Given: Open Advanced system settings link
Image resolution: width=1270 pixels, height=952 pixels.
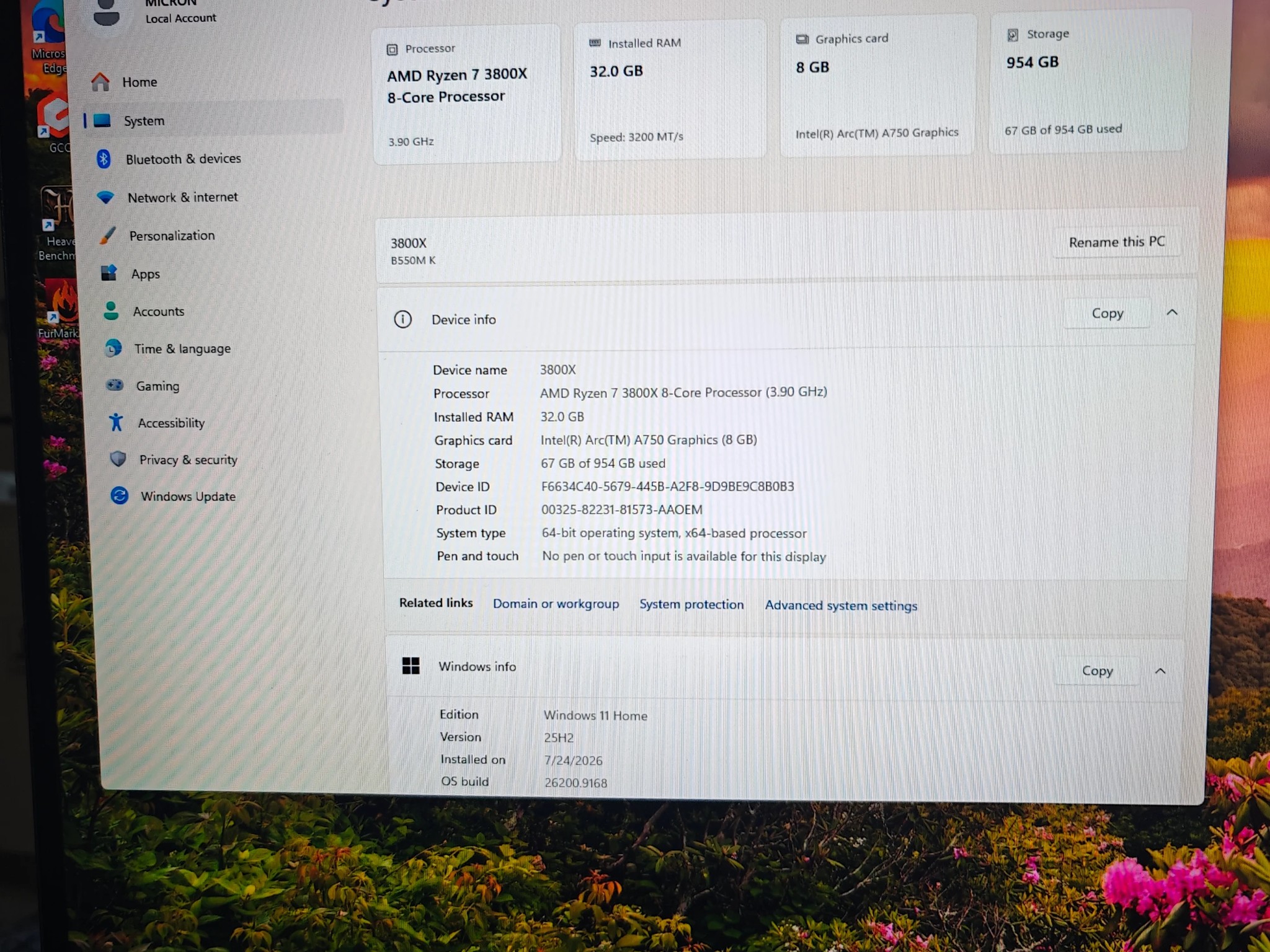Looking at the screenshot, I should (x=841, y=606).
